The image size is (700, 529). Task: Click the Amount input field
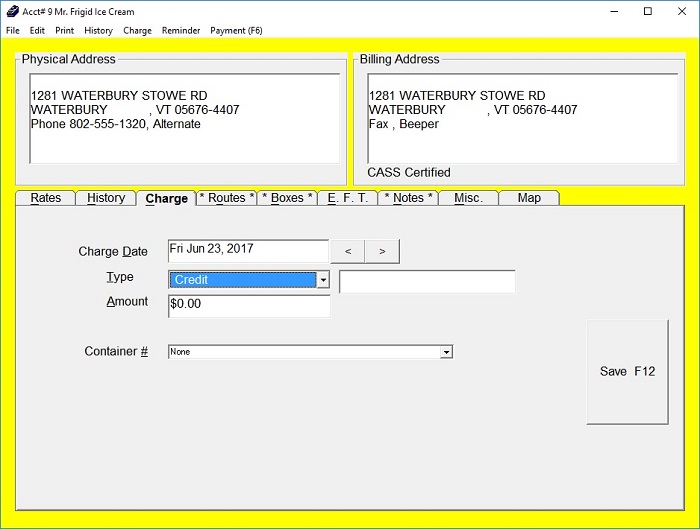coord(248,305)
